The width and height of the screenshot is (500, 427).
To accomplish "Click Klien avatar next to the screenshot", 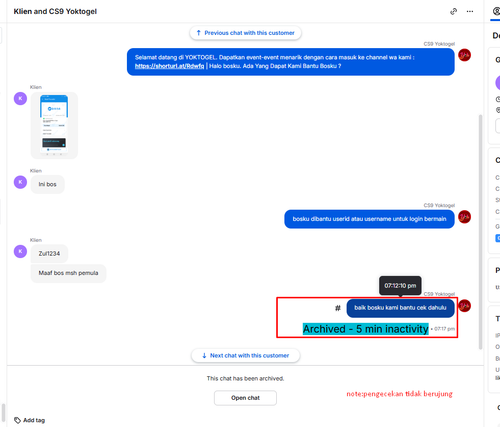I will coord(20,99).
